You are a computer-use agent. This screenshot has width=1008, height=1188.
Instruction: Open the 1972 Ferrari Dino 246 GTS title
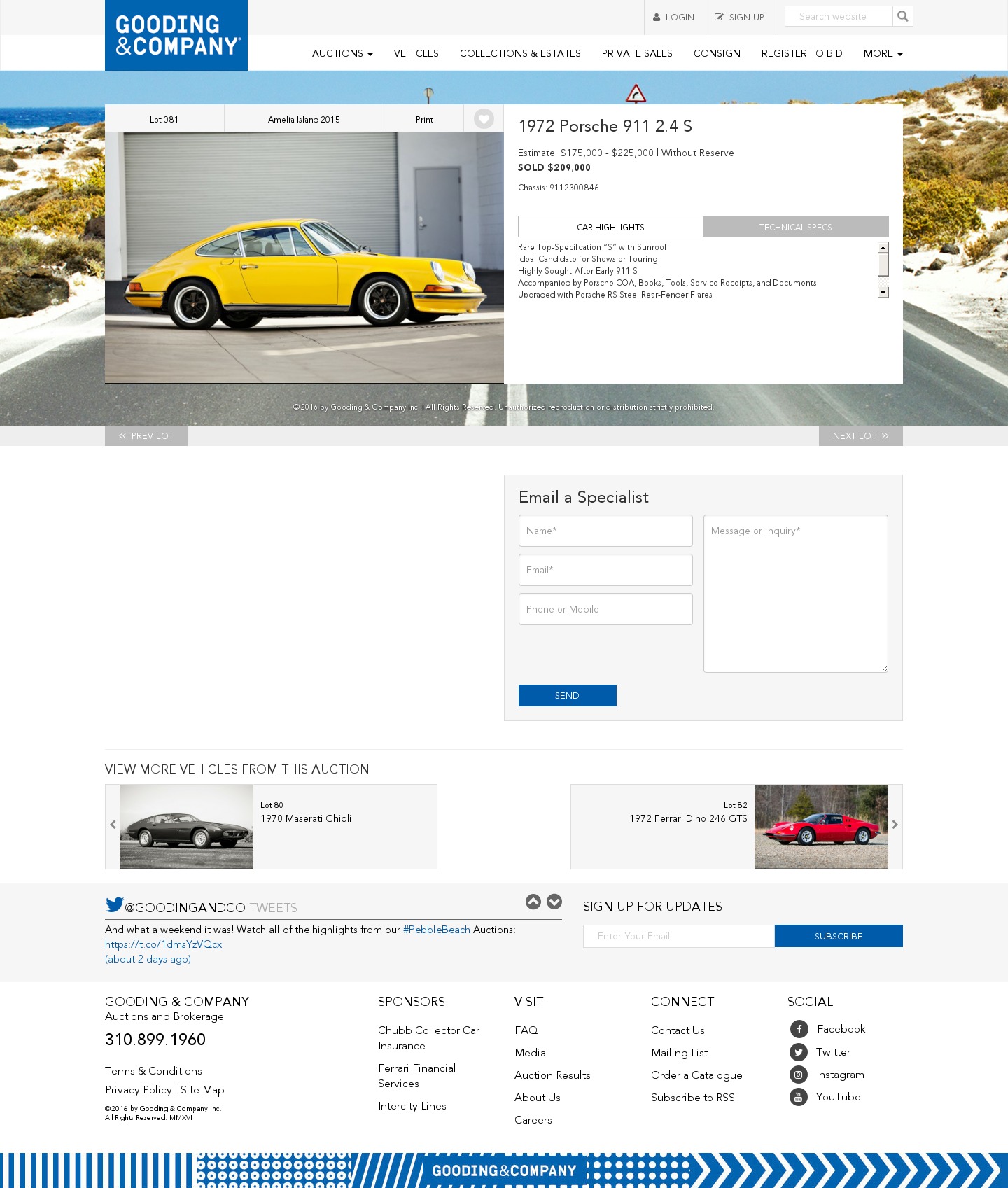click(x=688, y=818)
